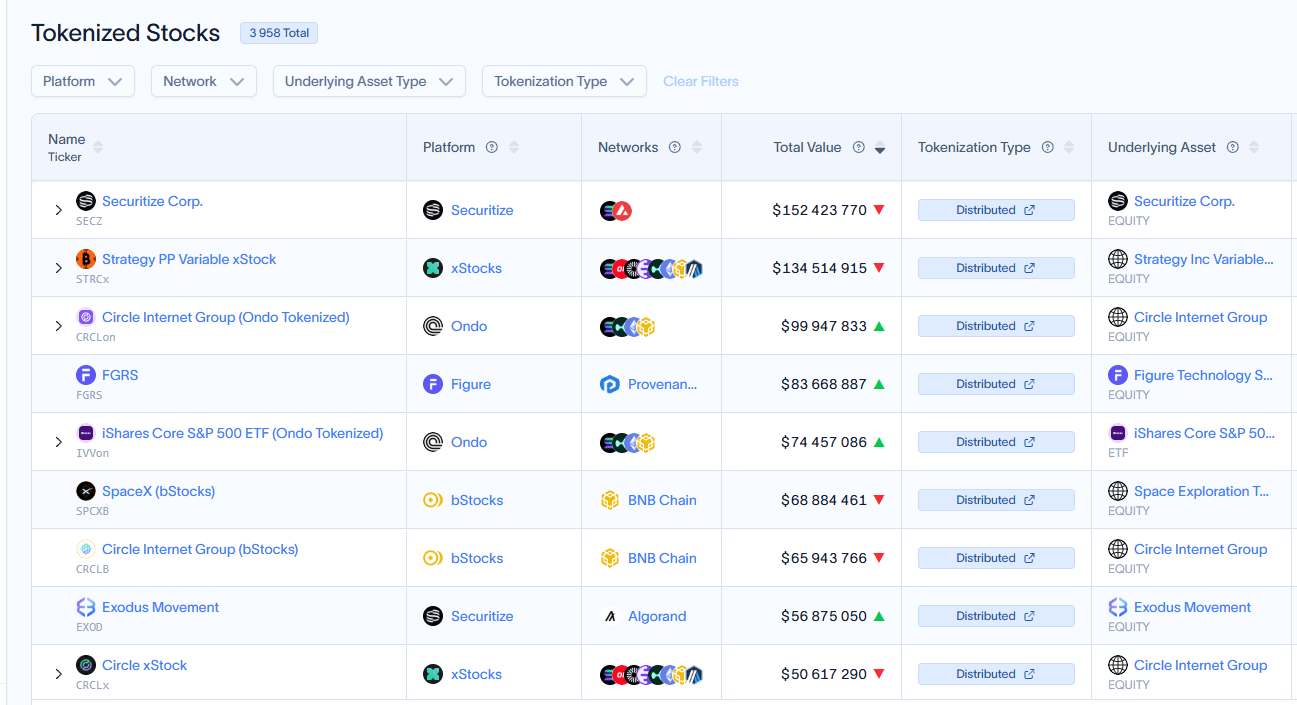Click the SpaceX (bStocks) logo icon

(86, 491)
